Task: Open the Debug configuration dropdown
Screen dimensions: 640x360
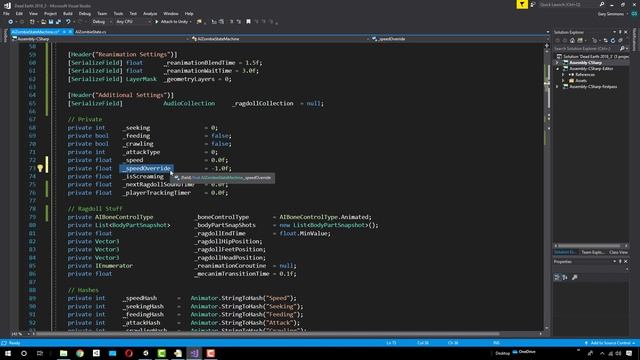Action: pyautogui.click(x=101, y=22)
